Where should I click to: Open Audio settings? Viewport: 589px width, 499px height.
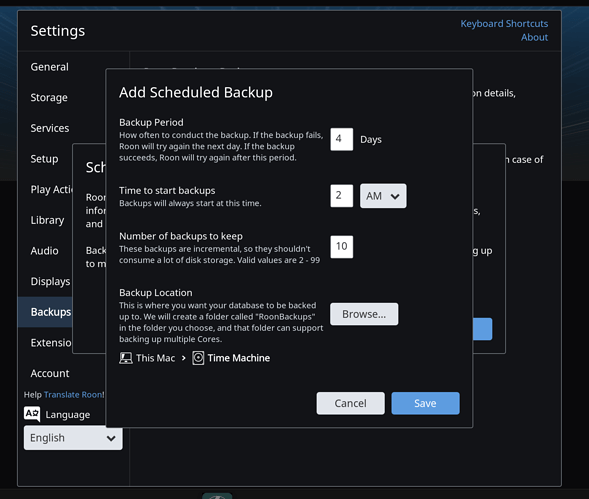click(44, 251)
